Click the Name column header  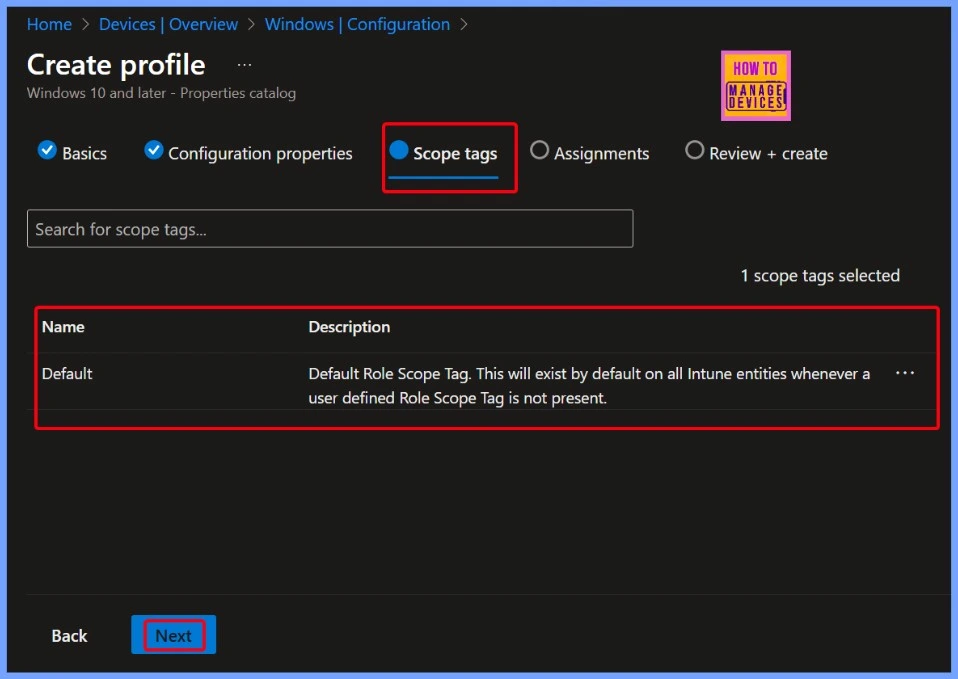coord(63,327)
